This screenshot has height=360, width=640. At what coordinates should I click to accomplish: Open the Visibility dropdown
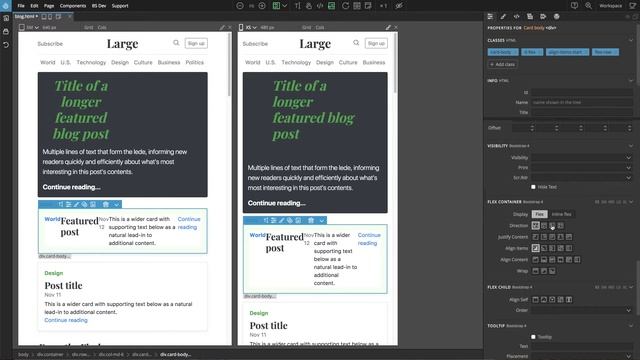[582, 158]
